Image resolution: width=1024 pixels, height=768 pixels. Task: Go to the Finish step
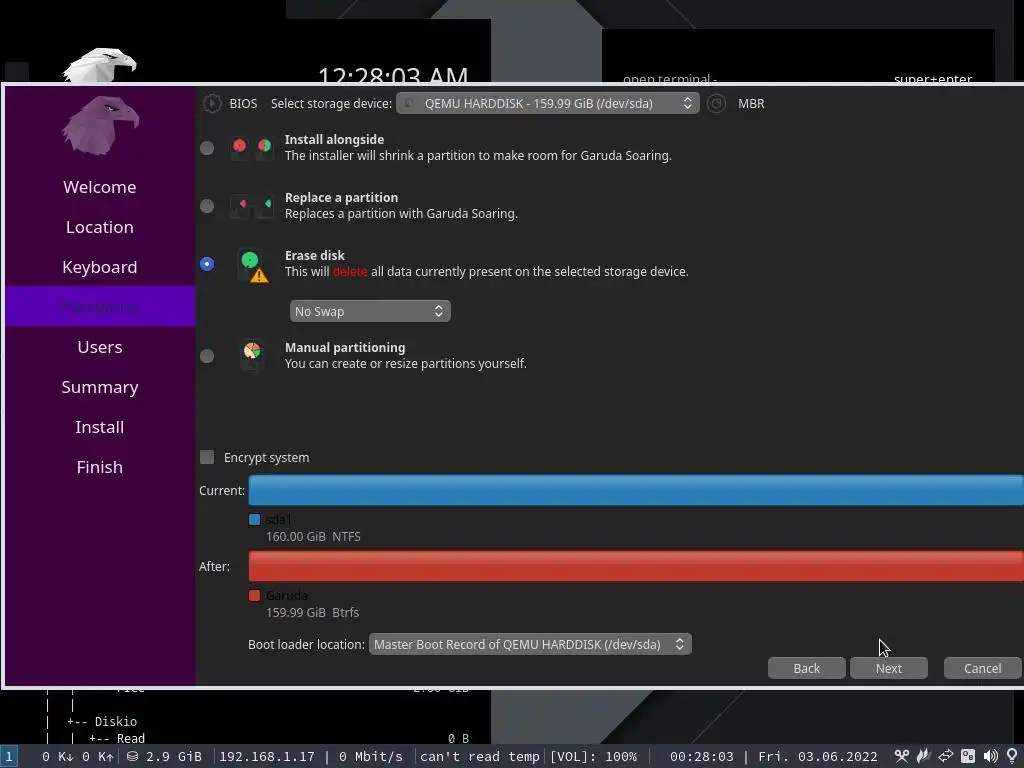tap(100, 467)
